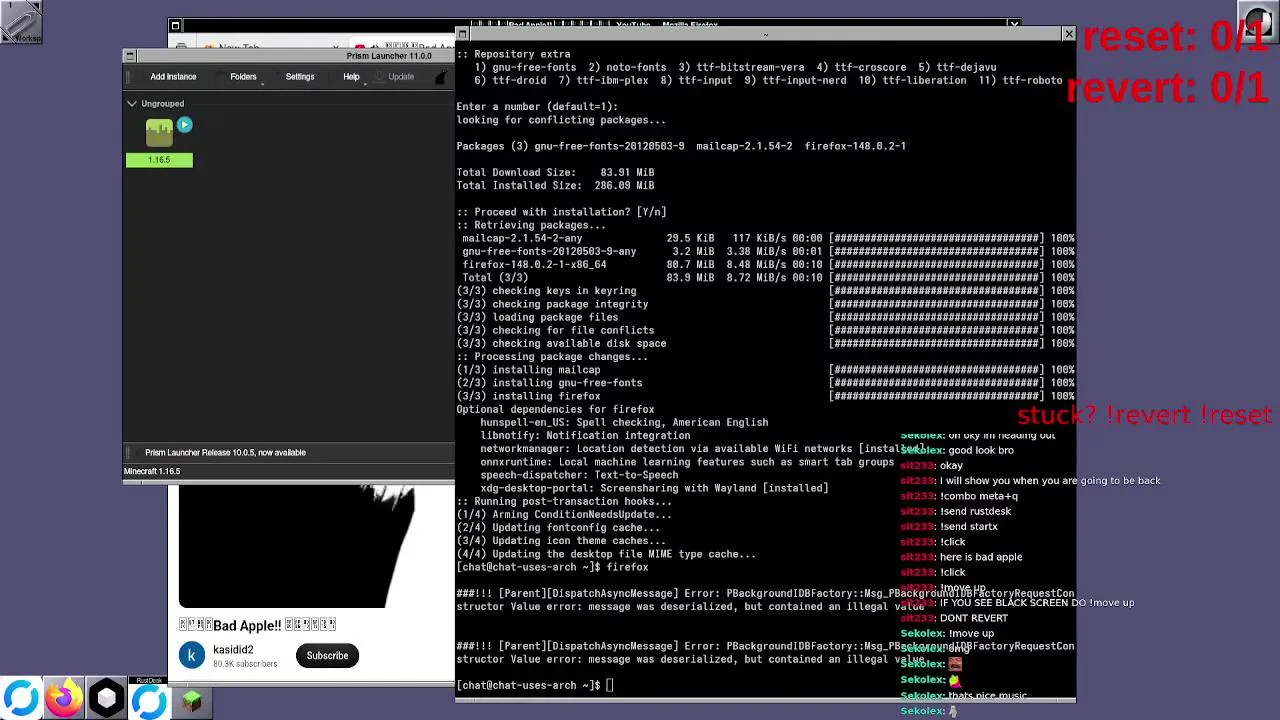This screenshot has width=1280, height=720.
Task: Subscribe to the kasidid2 channel
Action: click(x=327, y=656)
